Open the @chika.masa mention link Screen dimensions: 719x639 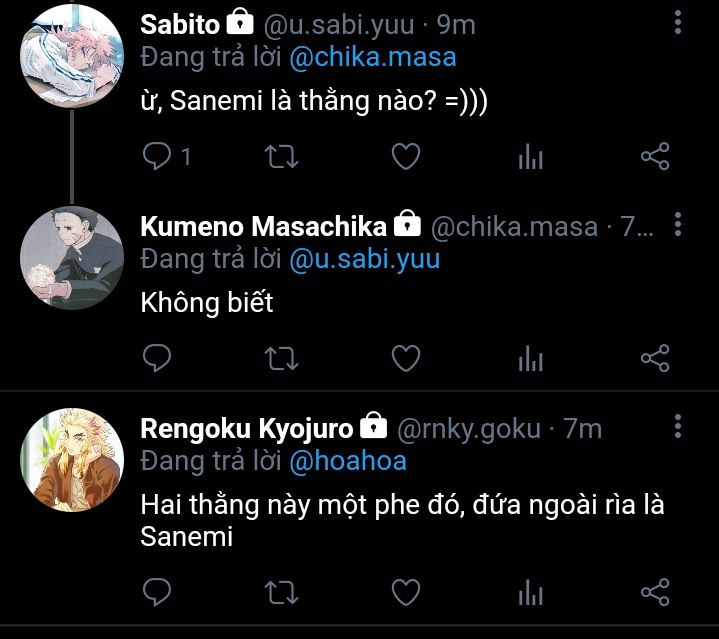(372, 57)
